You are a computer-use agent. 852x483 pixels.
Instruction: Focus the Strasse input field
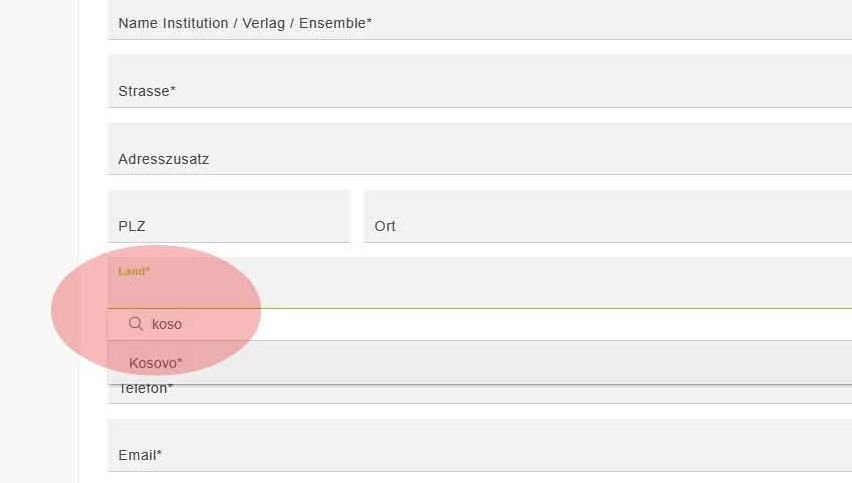[x=480, y=81]
